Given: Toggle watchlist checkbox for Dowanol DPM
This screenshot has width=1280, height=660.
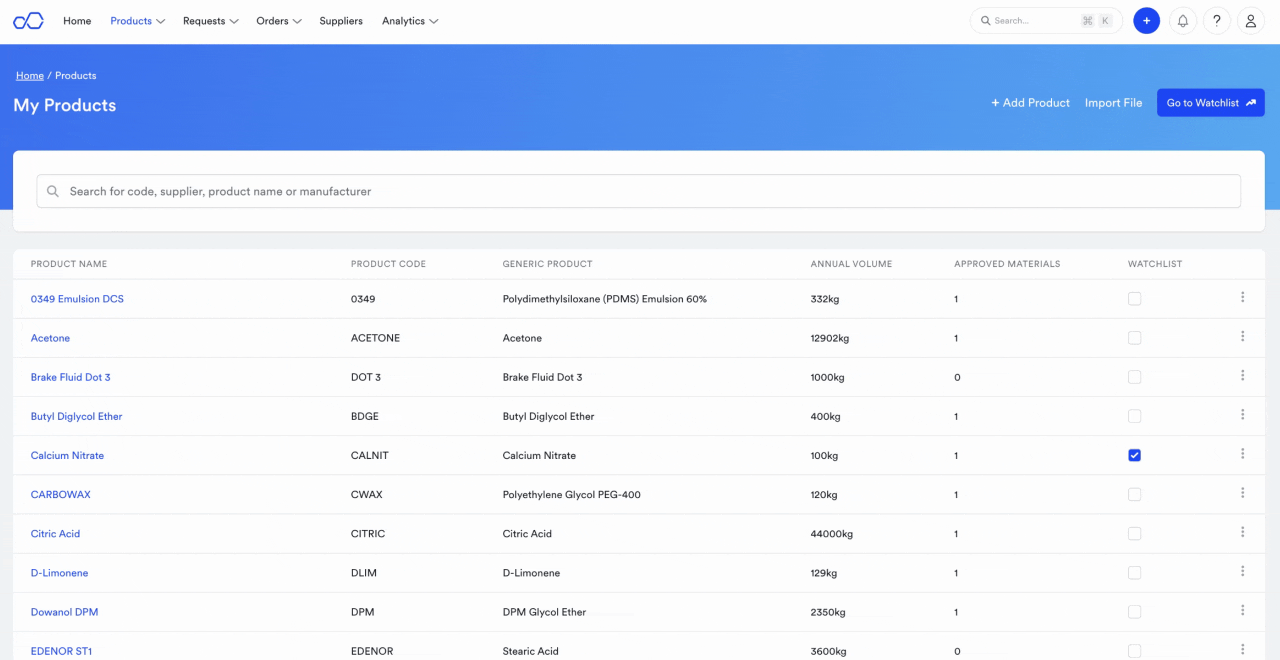Looking at the screenshot, I should tap(1134, 612).
